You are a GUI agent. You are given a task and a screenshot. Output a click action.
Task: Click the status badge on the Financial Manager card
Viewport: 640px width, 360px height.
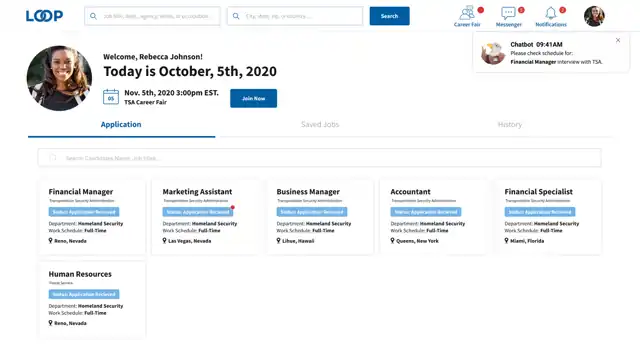pyautogui.click(x=84, y=212)
